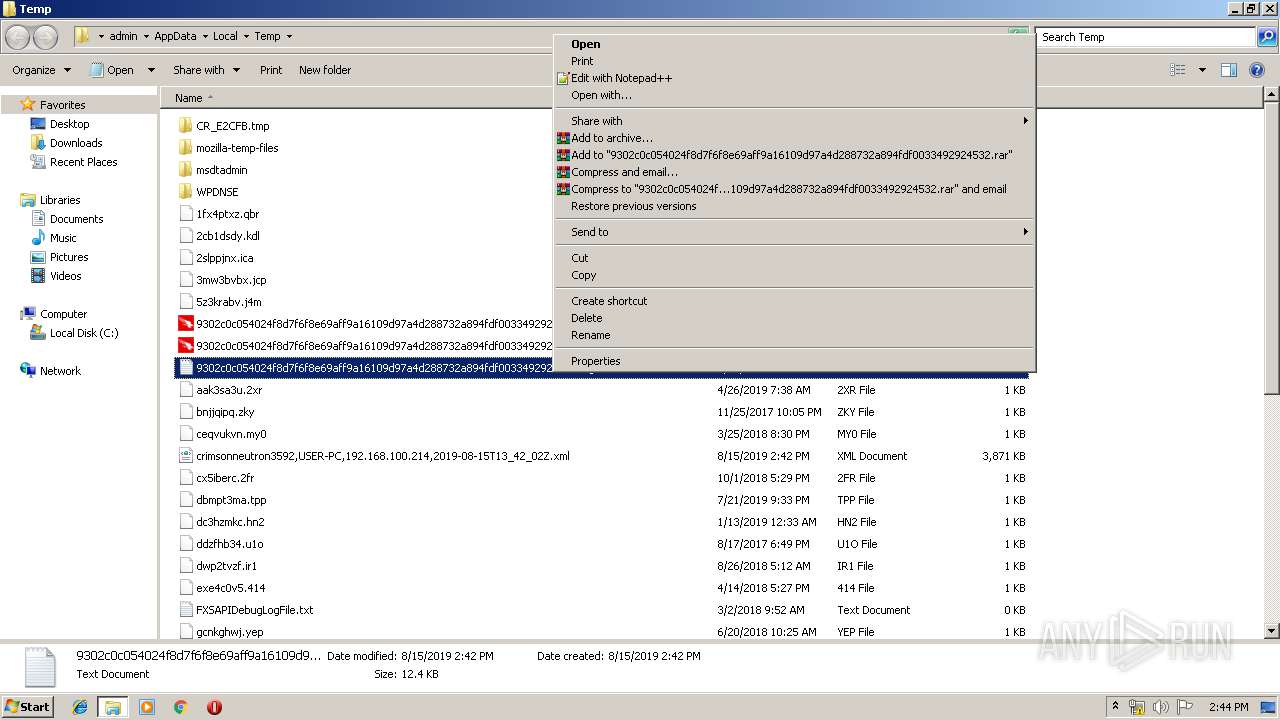Select the XML document crimsonneutron3592 file icon
Viewport: 1280px width, 720px height.
(x=185, y=456)
